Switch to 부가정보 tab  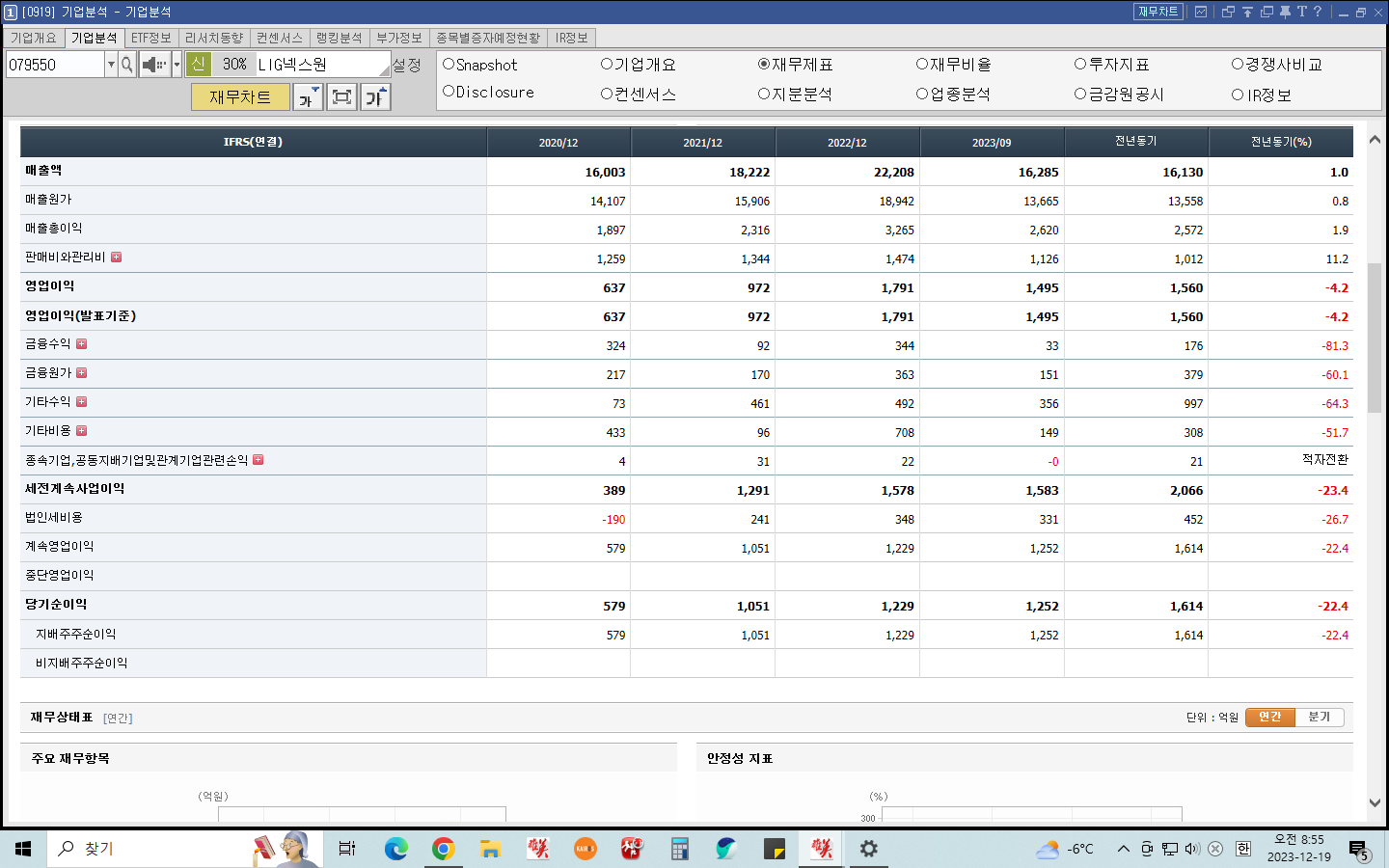click(399, 38)
